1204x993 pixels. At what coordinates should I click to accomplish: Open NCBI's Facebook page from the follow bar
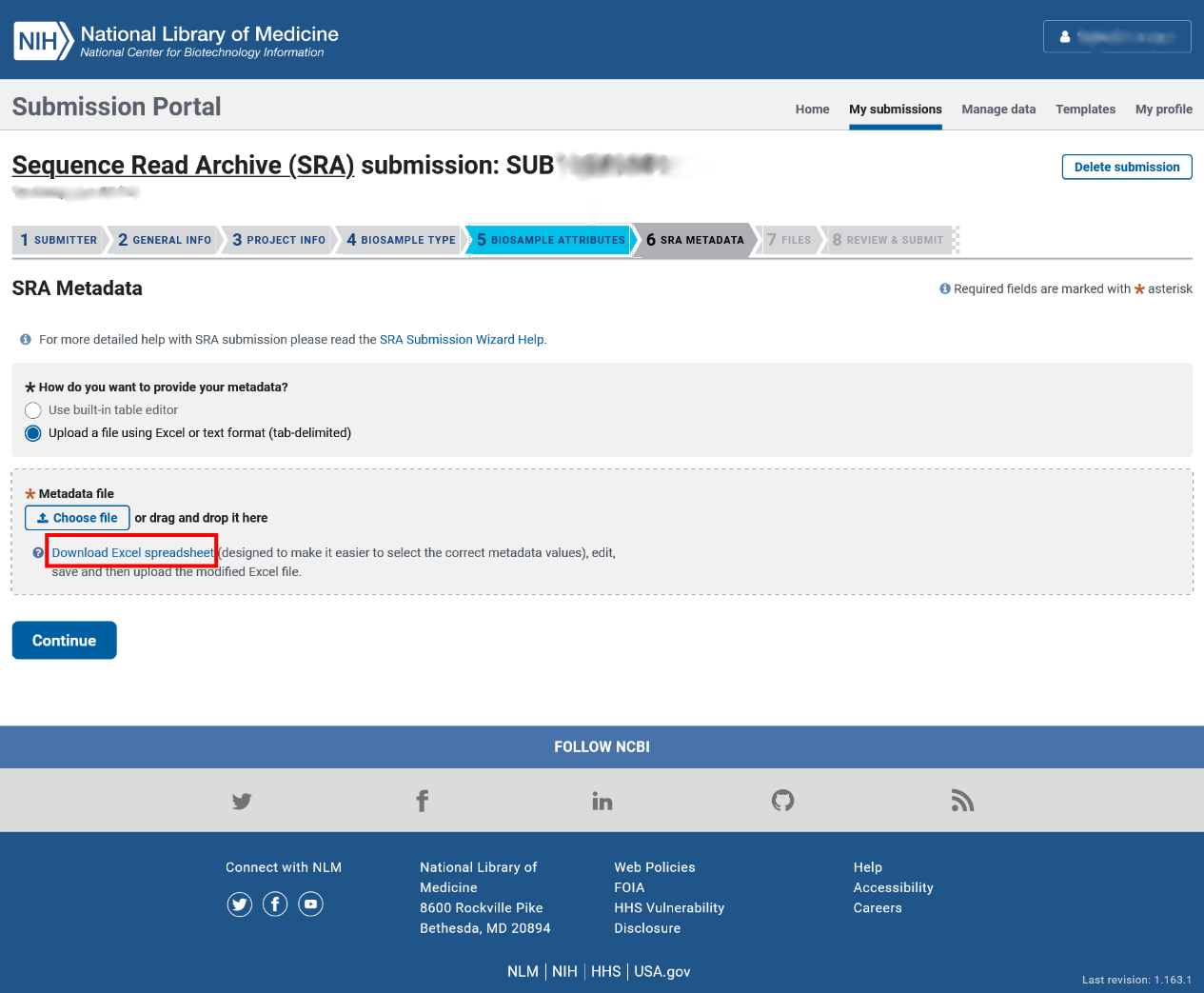(x=422, y=801)
